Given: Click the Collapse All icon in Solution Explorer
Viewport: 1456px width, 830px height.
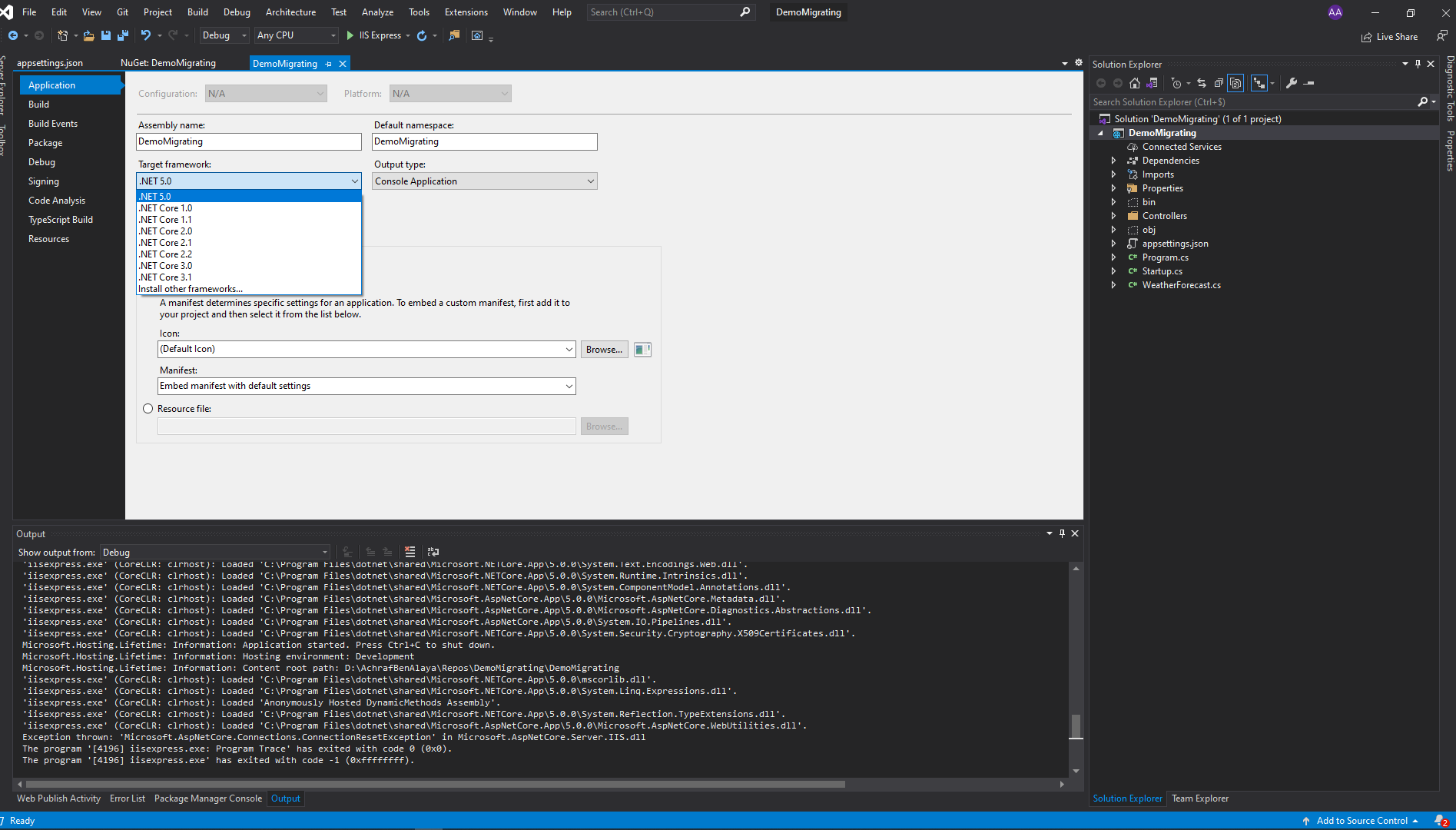Looking at the screenshot, I should click(1219, 83).
